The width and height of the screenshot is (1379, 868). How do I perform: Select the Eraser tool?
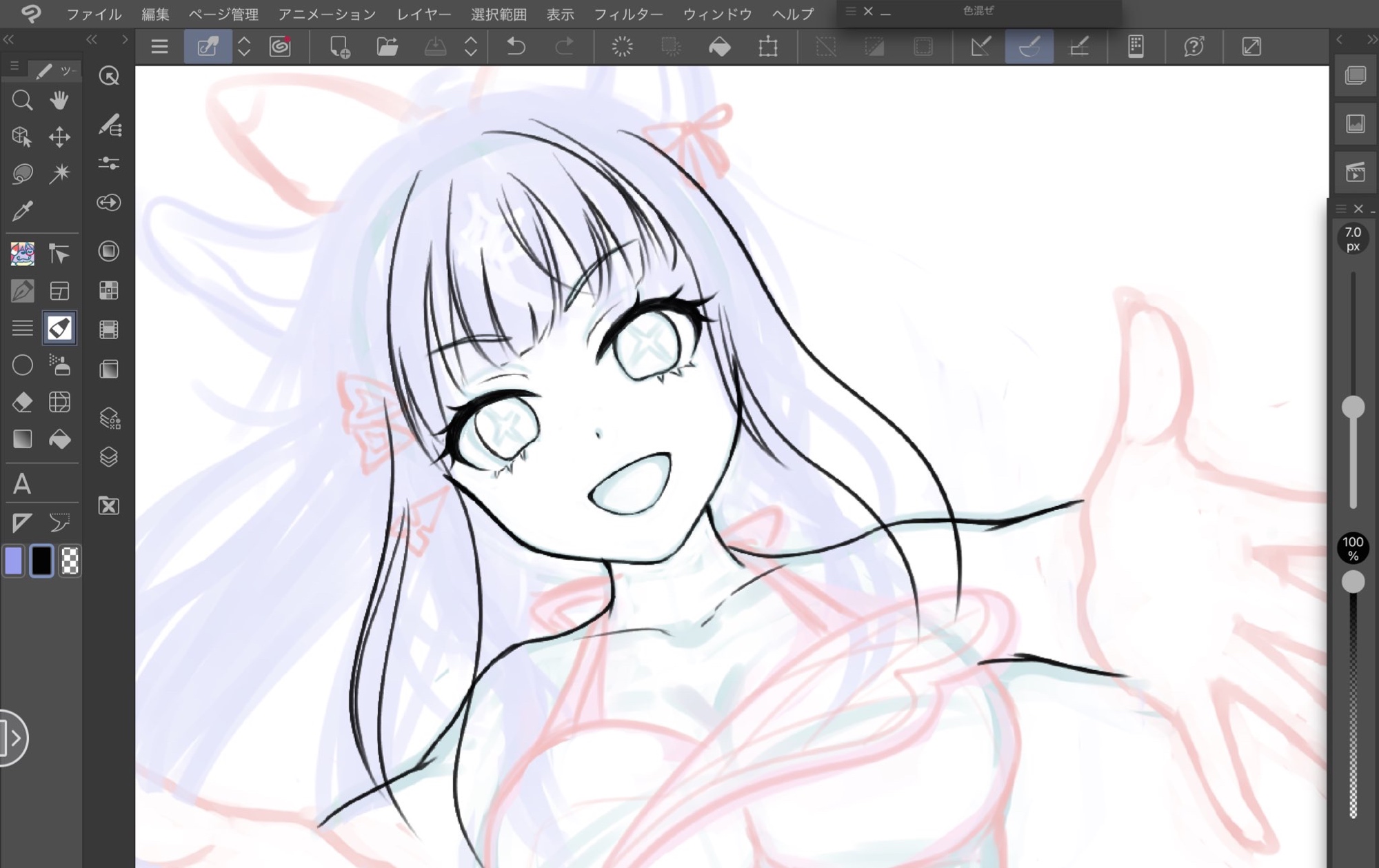click(x=22, y=402)
